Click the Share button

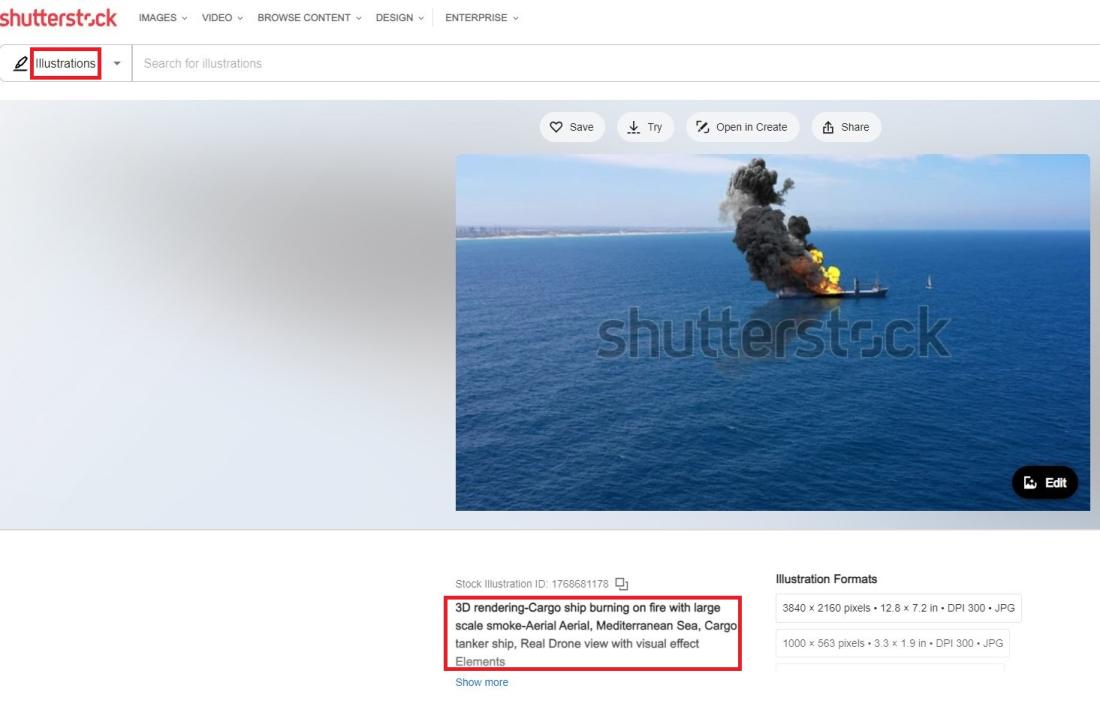[846, 127]
